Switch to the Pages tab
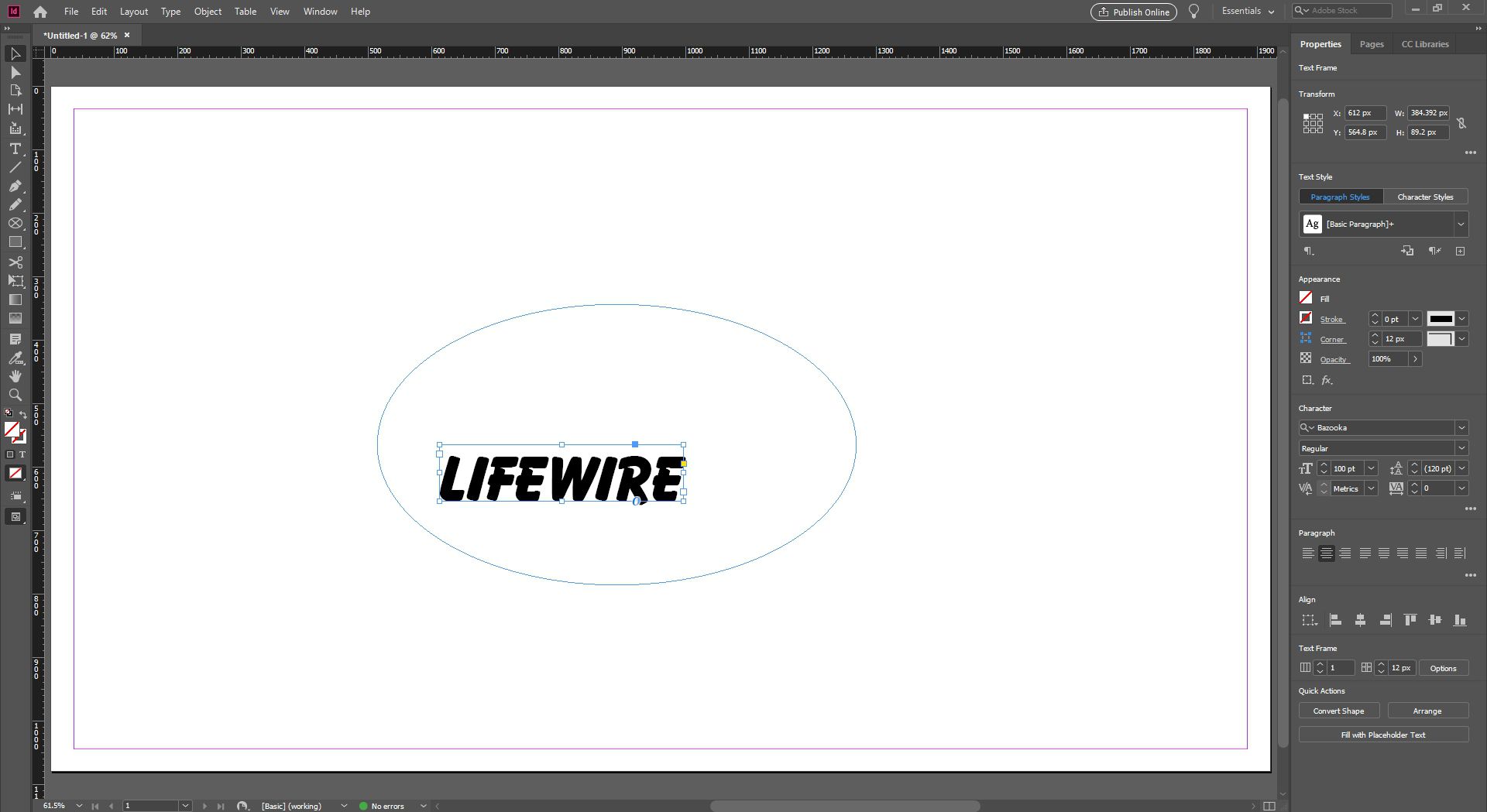Viewport: 1487px width, 812px height. tap(1371, 44)
